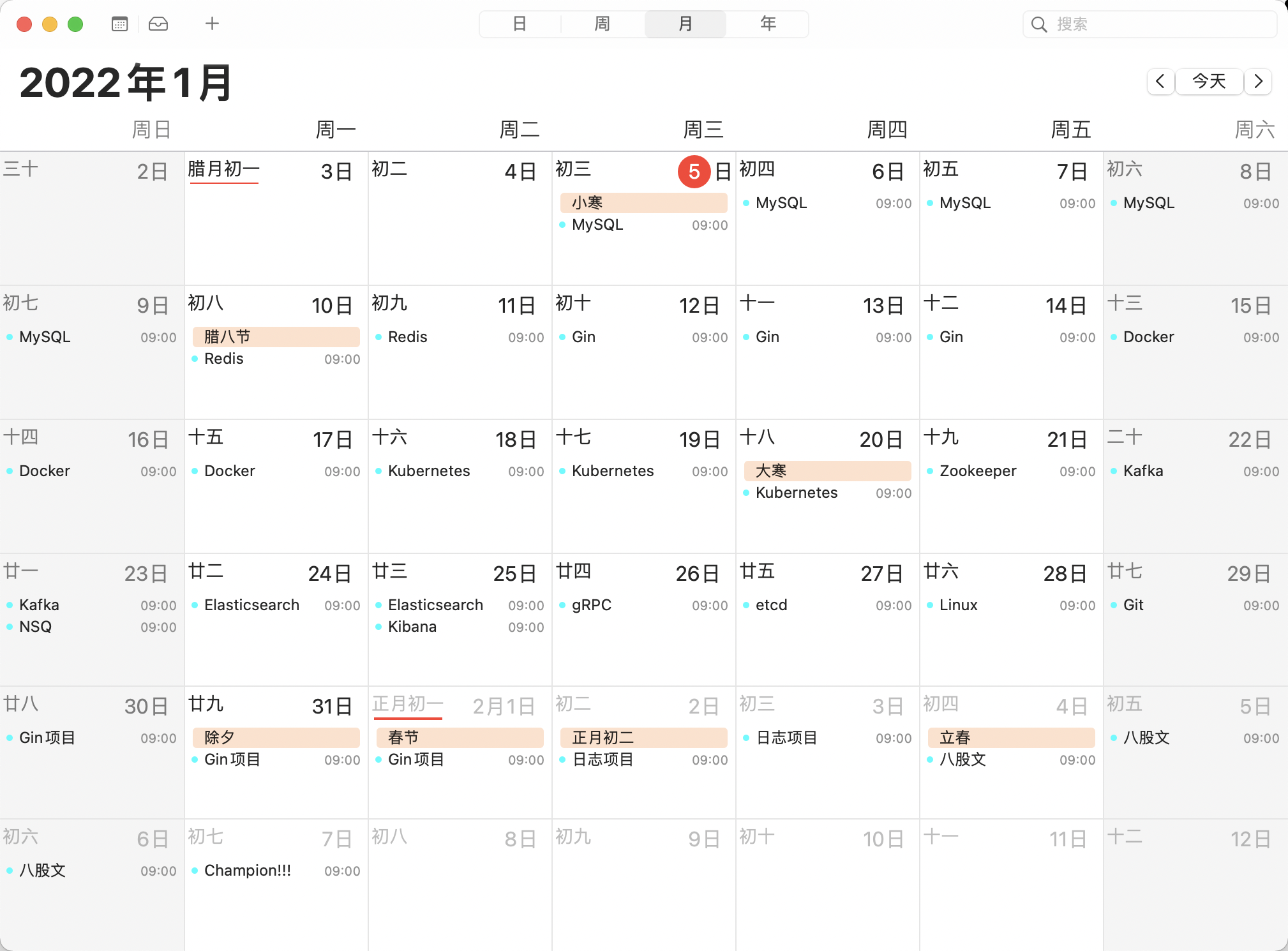
Task: Select the 除夕 banner on 31日
Action: coord(276,737)
